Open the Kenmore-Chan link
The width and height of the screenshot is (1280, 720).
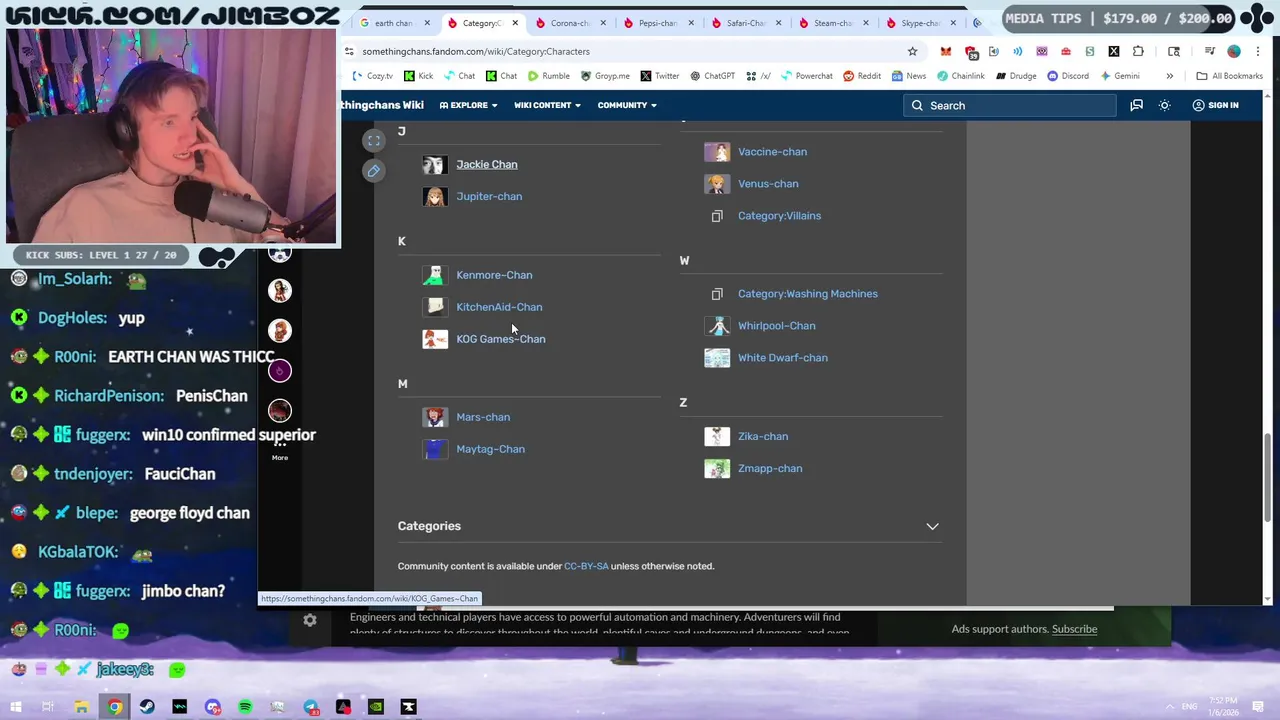click(x=494, y=275)
